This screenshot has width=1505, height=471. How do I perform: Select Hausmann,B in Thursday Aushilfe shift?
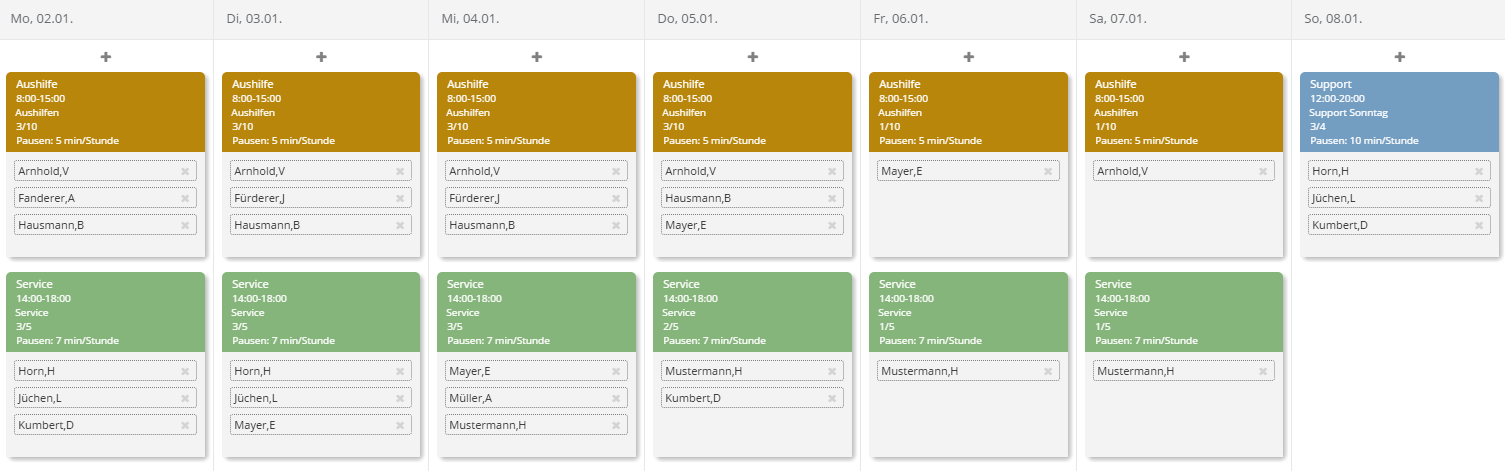(752, 198)
